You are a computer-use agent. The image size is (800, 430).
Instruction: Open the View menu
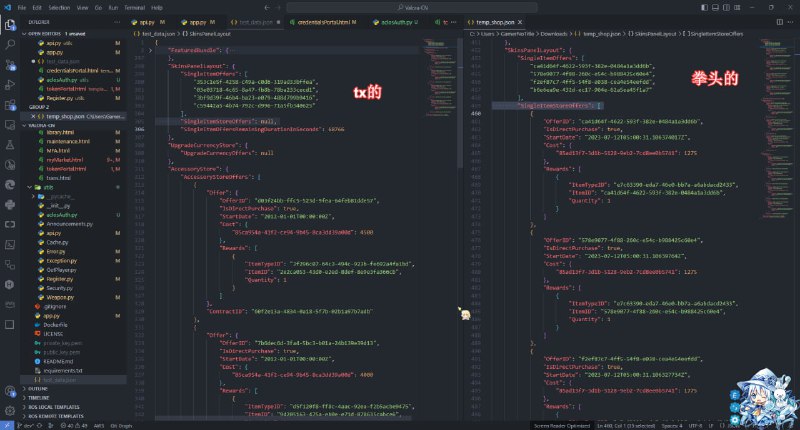pos(82,8)
